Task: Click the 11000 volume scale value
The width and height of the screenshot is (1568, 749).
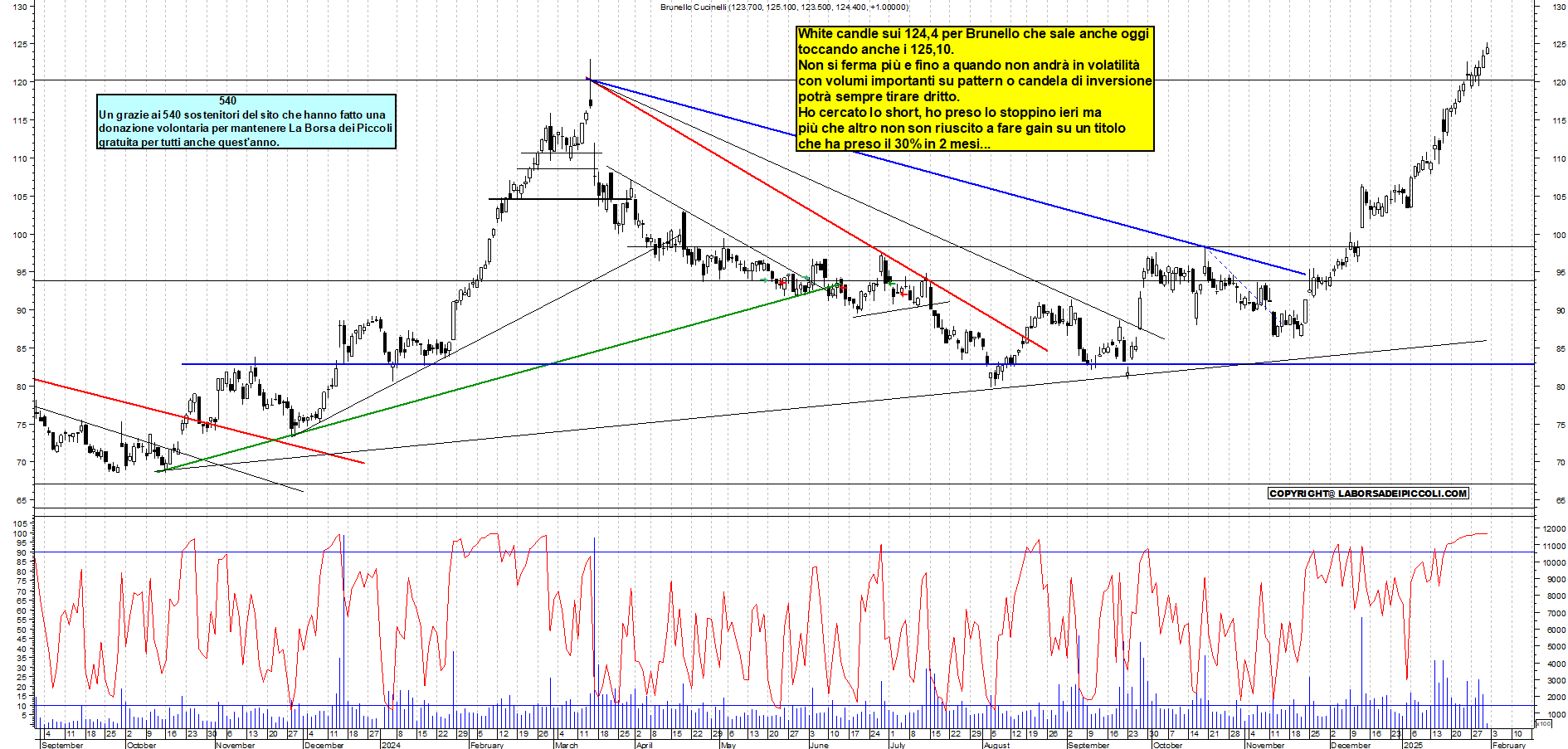Action: (x=1554, y=546)
